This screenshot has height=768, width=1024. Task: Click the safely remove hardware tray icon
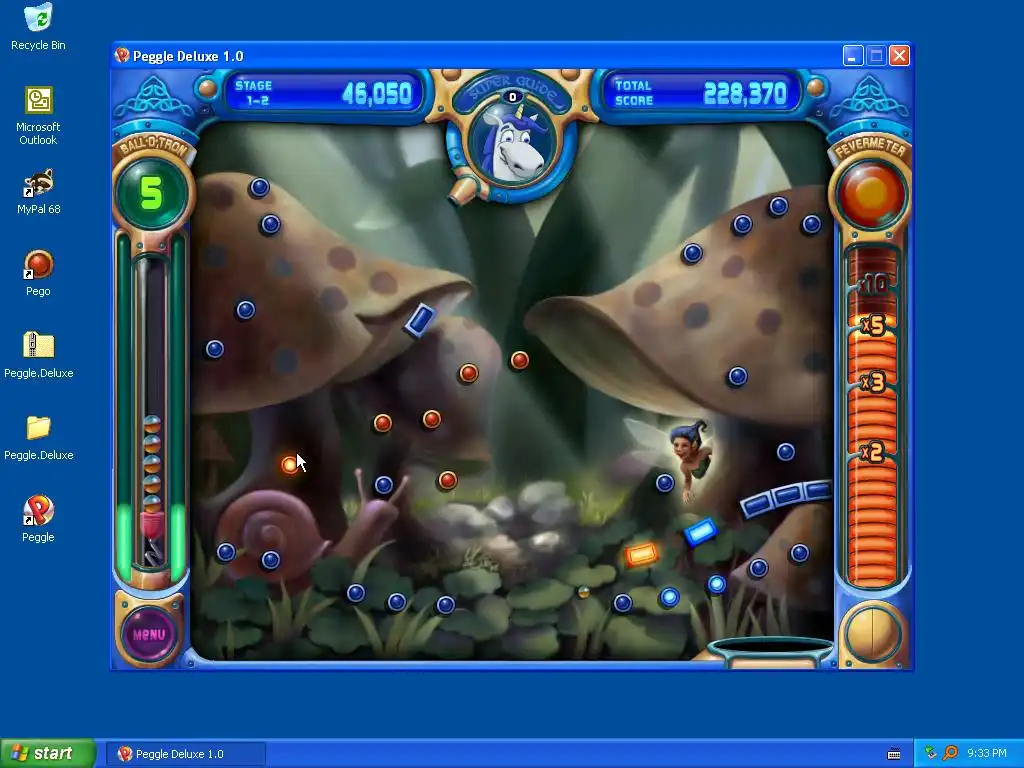pos(931,754)
